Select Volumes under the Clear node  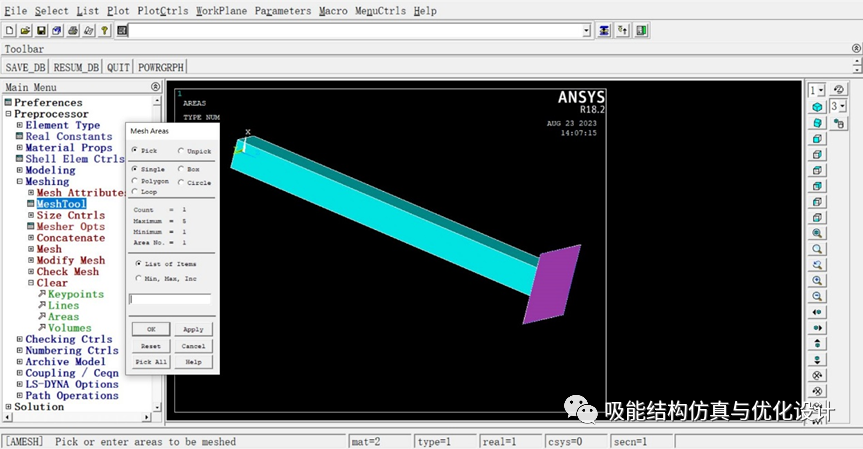click(69, 328)
